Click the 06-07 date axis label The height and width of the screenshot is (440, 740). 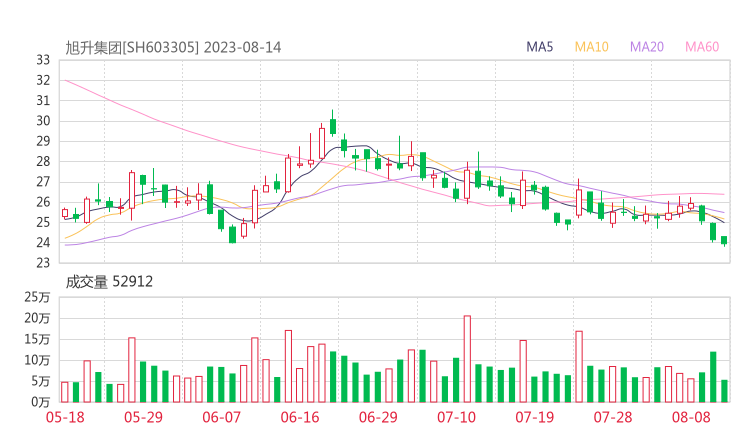pyautogui.click(x=221, y=417)
